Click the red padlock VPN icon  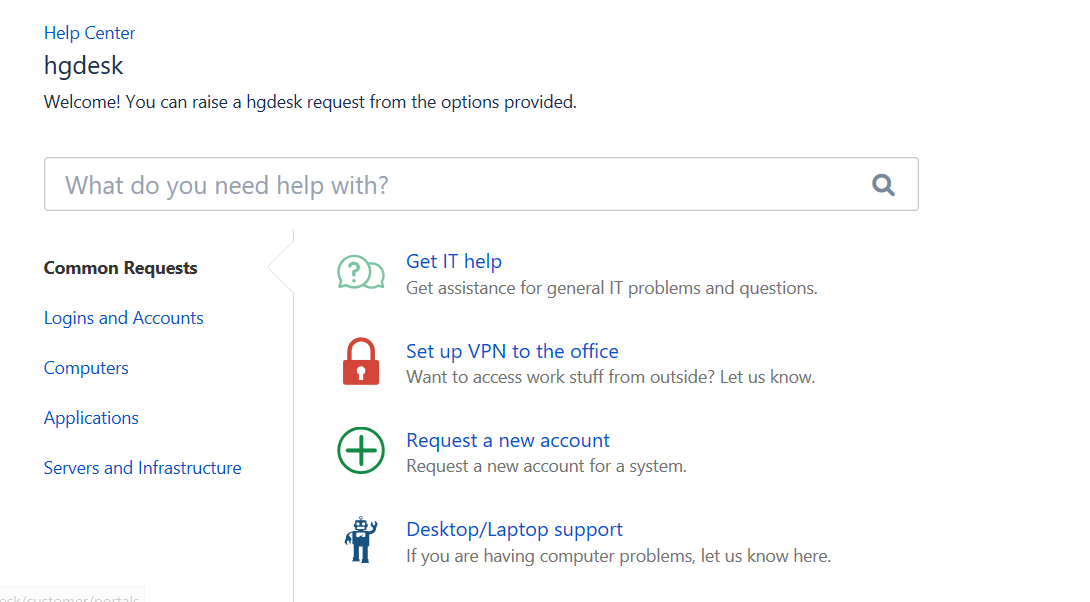[361, 361]
